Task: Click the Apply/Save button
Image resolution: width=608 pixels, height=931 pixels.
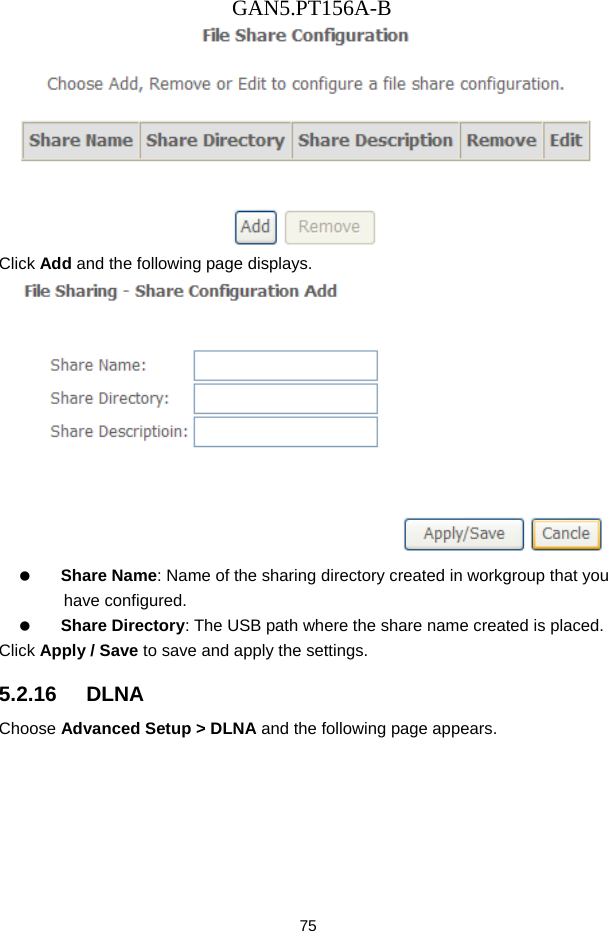Action: (463, 533)
